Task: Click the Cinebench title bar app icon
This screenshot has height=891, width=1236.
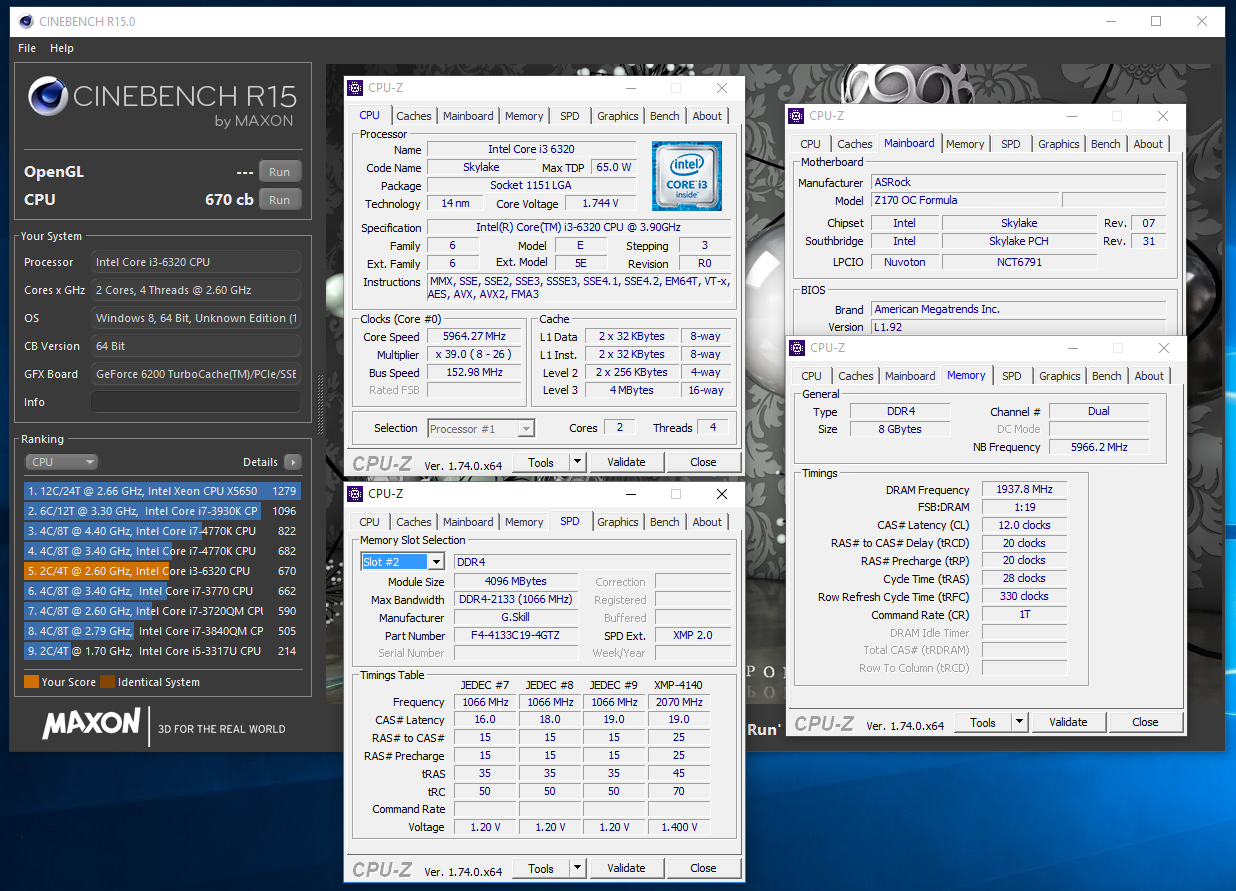Action: click(24, 21)
